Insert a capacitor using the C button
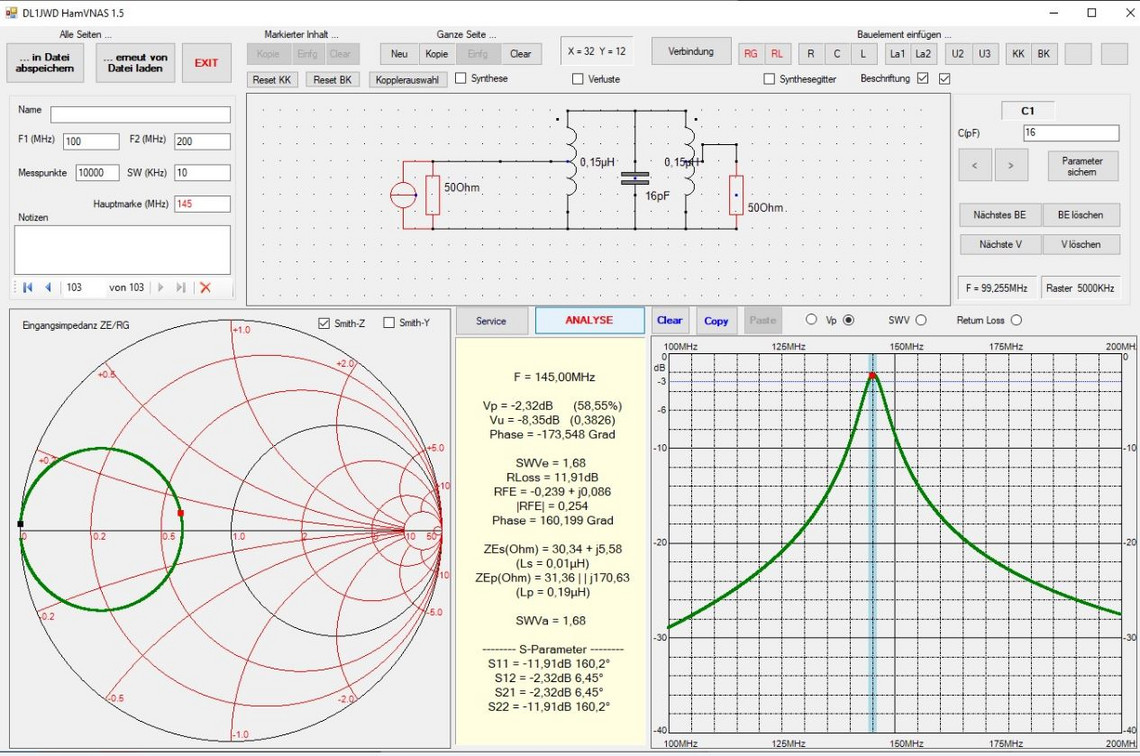 coord(837,54)
